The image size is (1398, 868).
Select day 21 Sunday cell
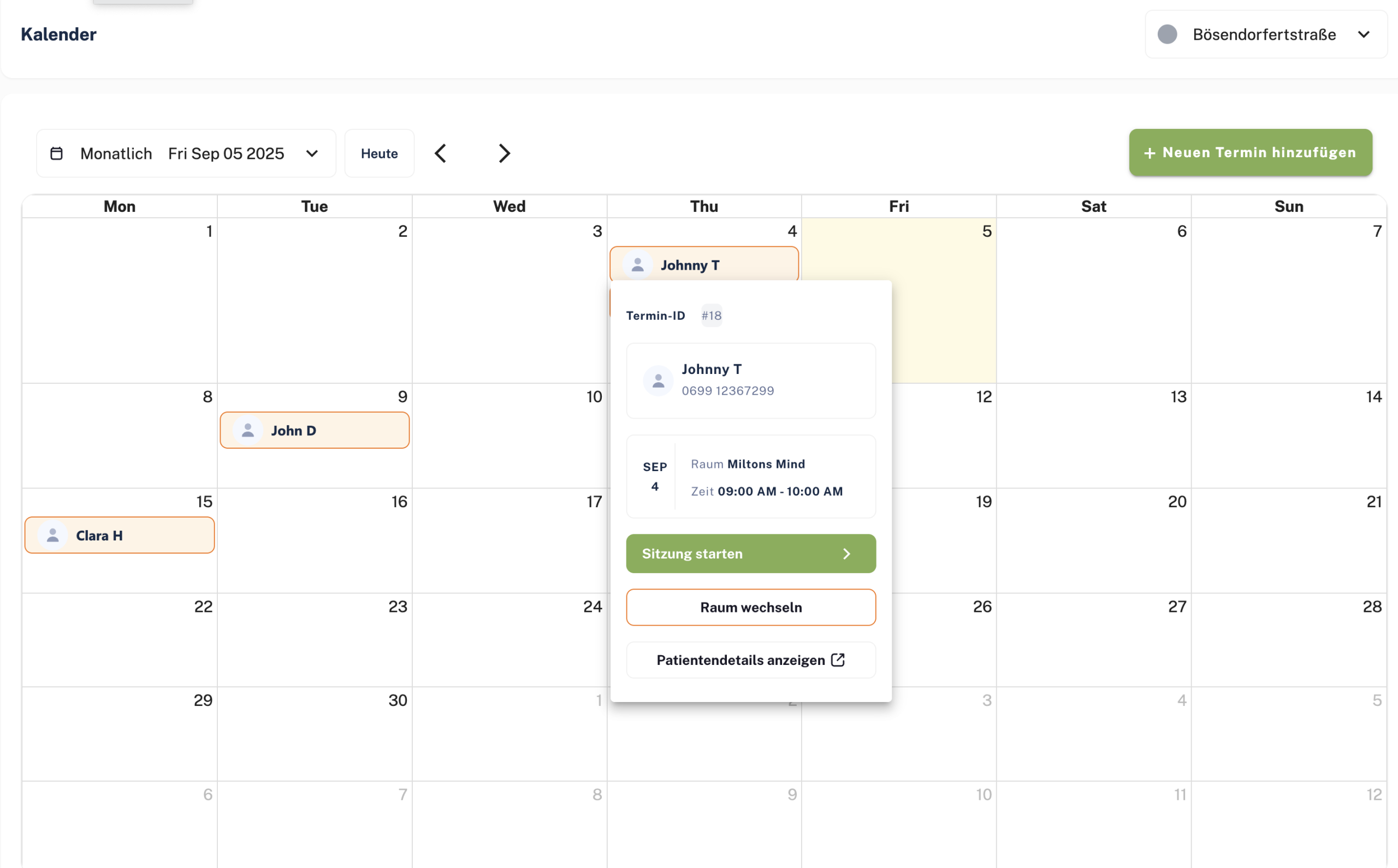1289,541
